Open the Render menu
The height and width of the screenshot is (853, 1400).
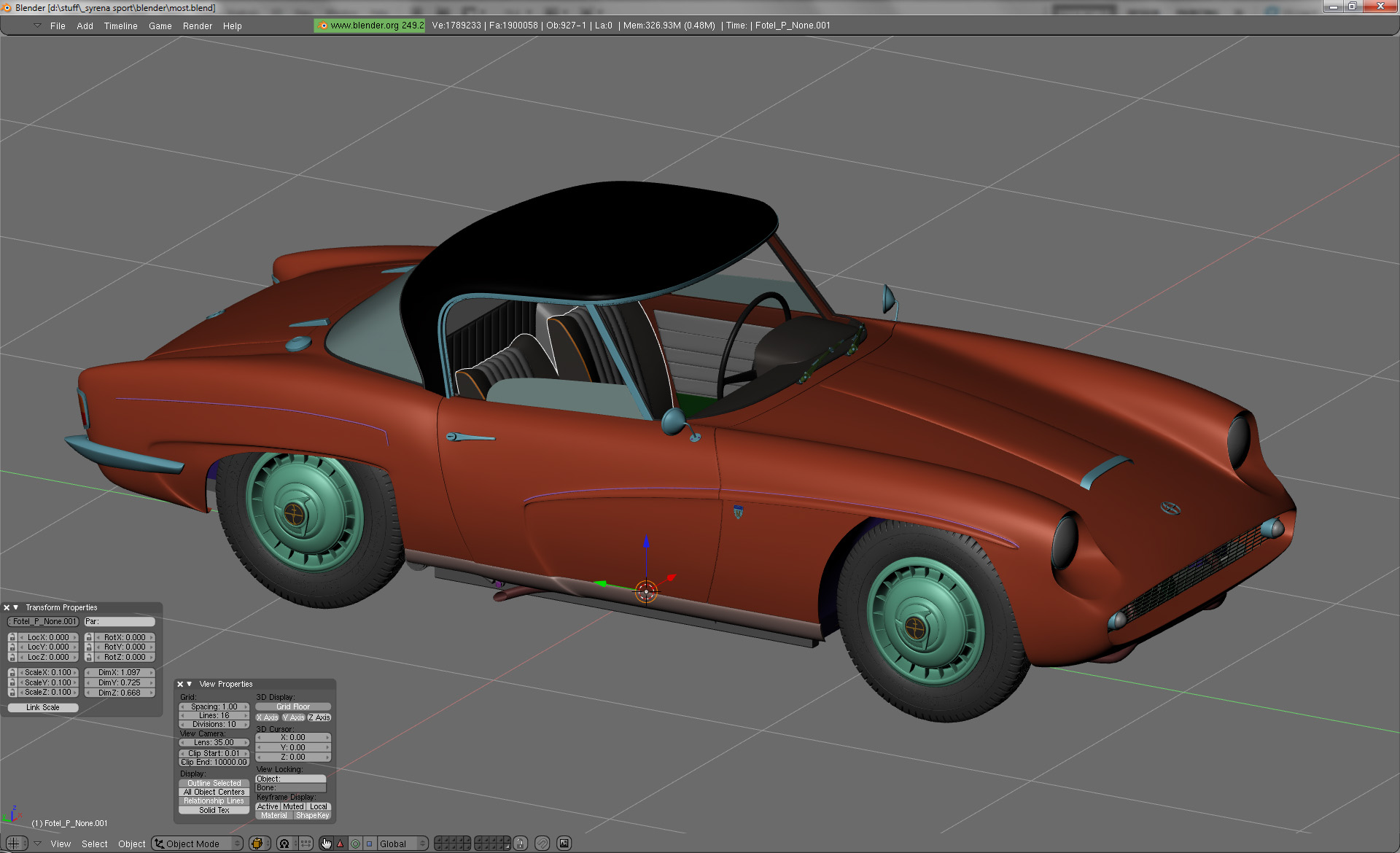(197, 26)
